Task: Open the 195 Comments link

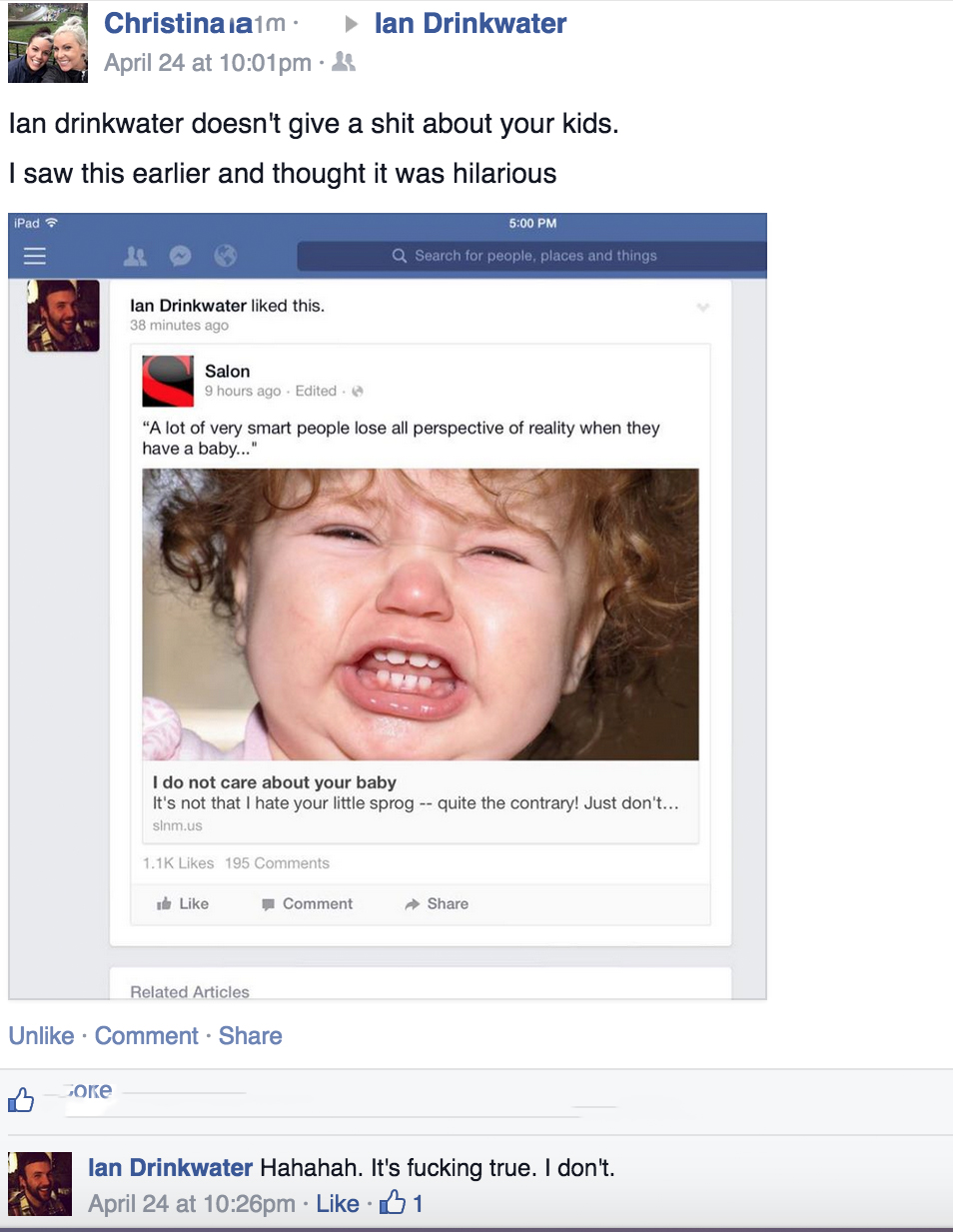Action: click(x=277, y=863)
